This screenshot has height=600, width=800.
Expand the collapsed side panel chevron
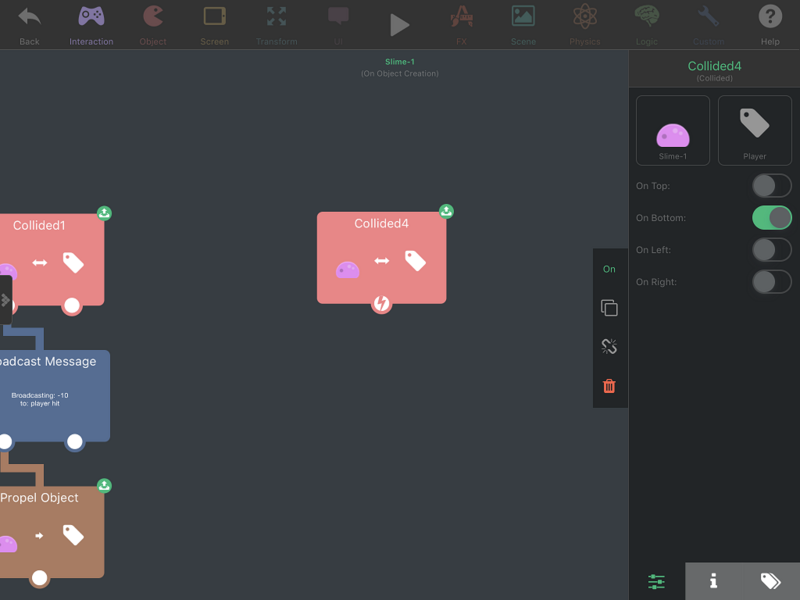(x=5, y=300)
